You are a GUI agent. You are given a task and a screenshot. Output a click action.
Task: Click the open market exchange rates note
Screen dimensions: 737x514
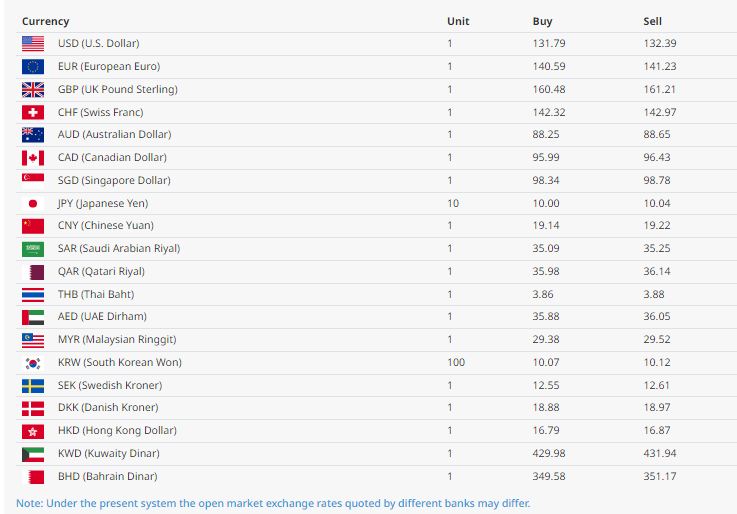point(273,503)
